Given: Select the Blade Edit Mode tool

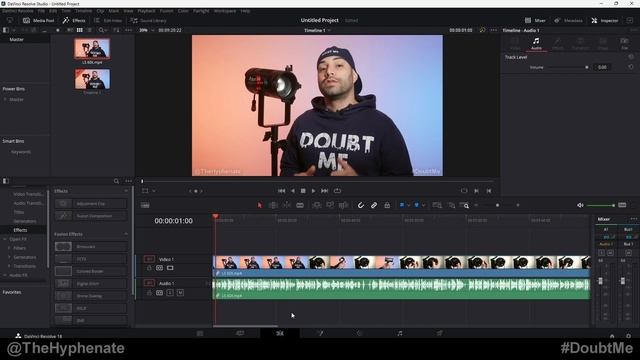Looking at the screenshot, I should (300, 205).
